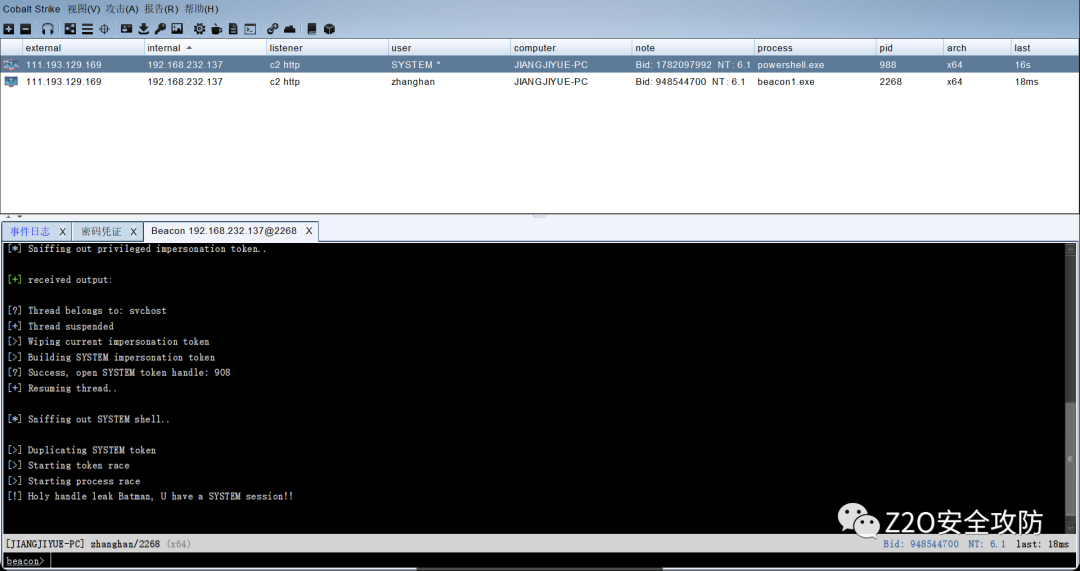Open the Cobalt Strike menu
The image size is (1080, 571).
(x=32, y=9)
